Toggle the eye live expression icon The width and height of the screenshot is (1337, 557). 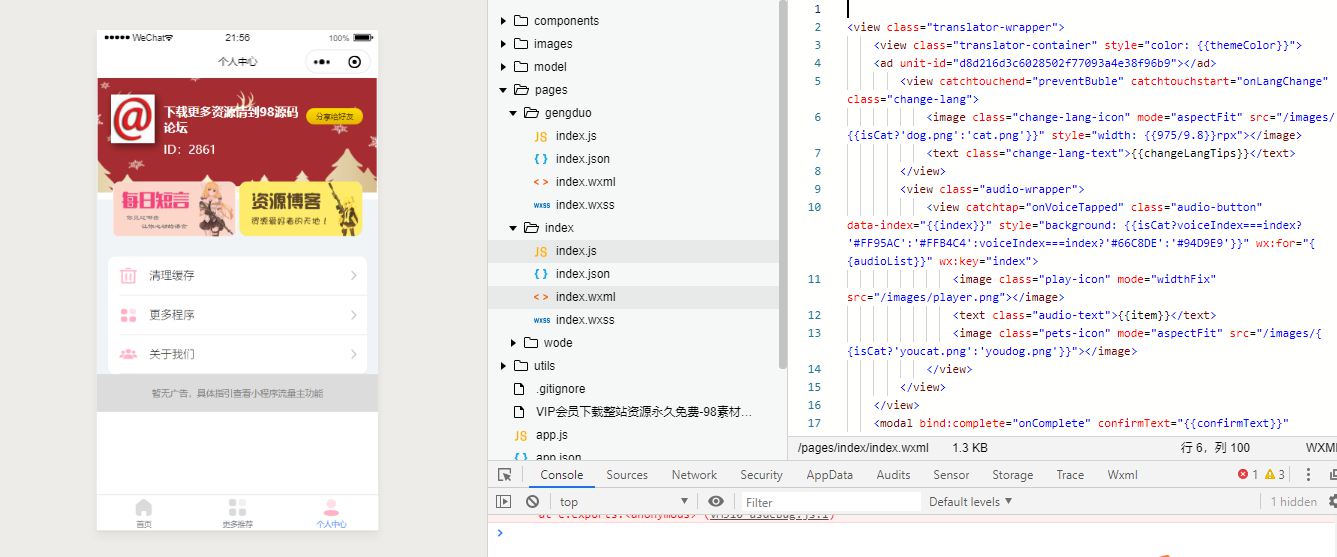[x=716, y=502]
